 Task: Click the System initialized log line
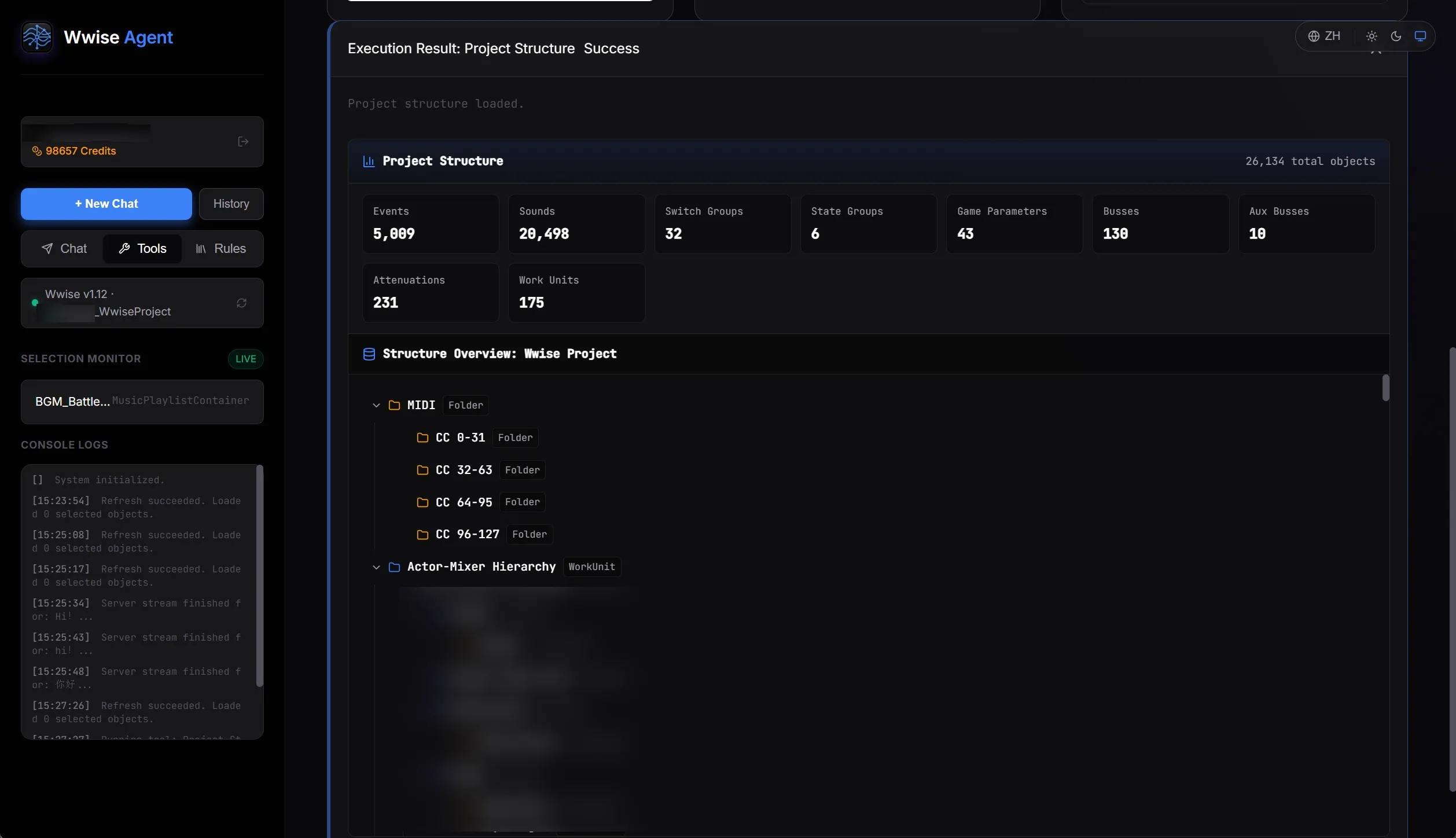click(x=98, y=480)
